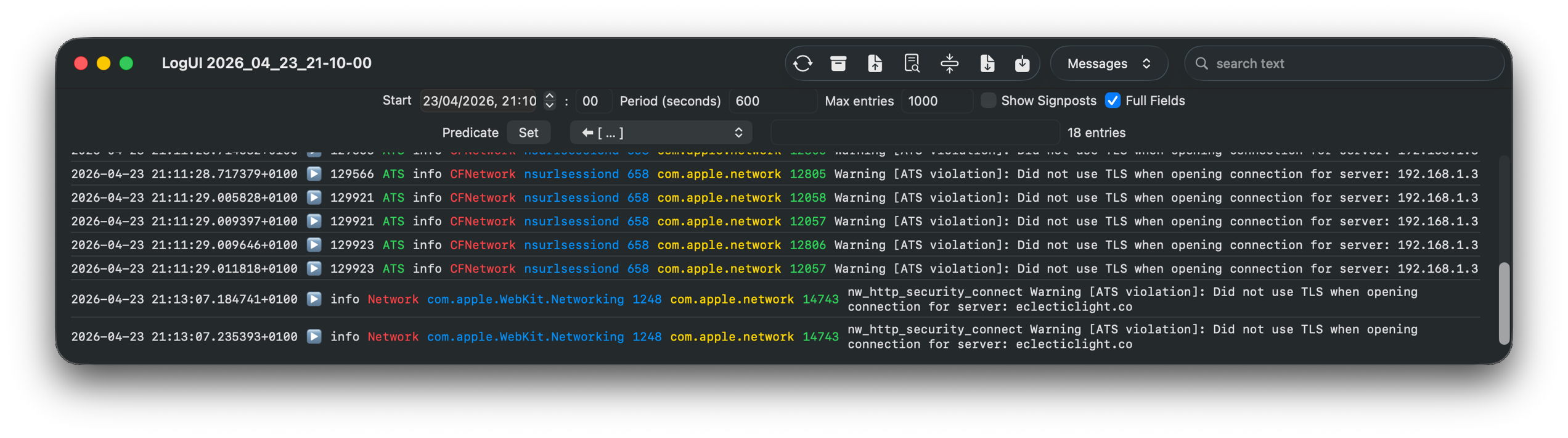Click the Start date stepper arrows

pyautogui.click(x=550, y=101)
